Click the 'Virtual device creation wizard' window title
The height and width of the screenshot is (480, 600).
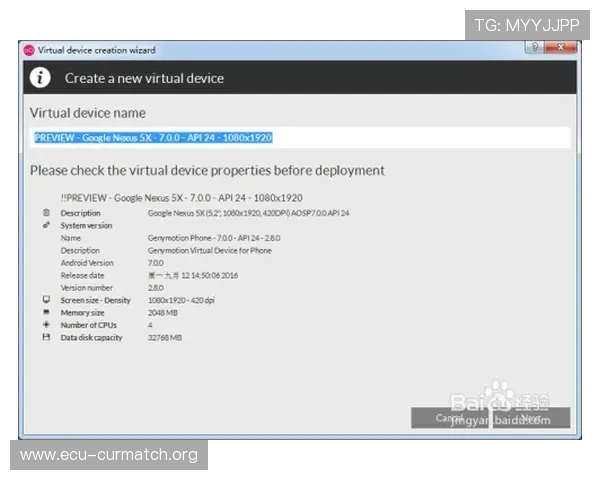96,50
